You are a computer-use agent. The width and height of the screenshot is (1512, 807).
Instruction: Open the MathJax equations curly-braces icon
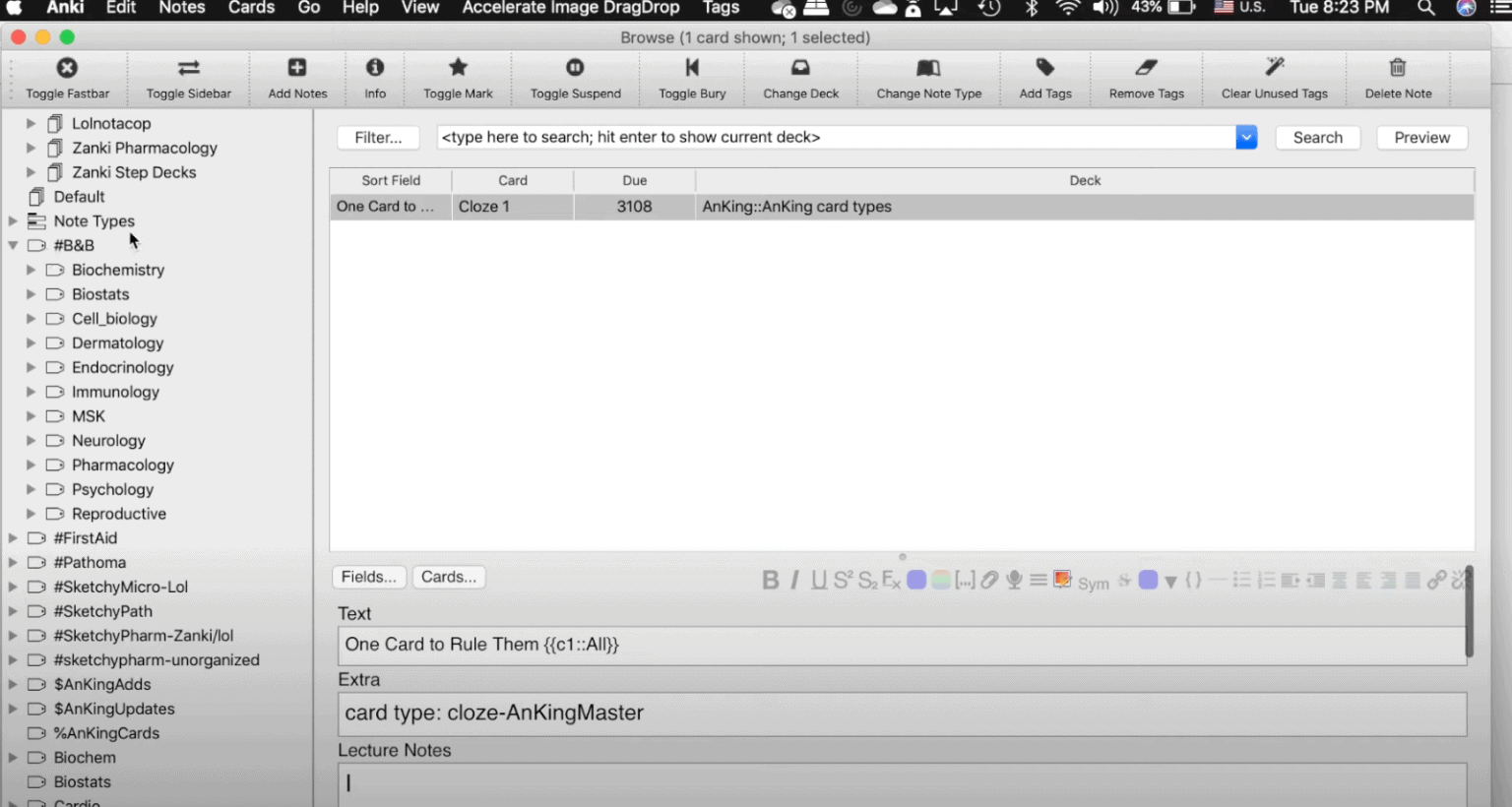click(1194, 580)
